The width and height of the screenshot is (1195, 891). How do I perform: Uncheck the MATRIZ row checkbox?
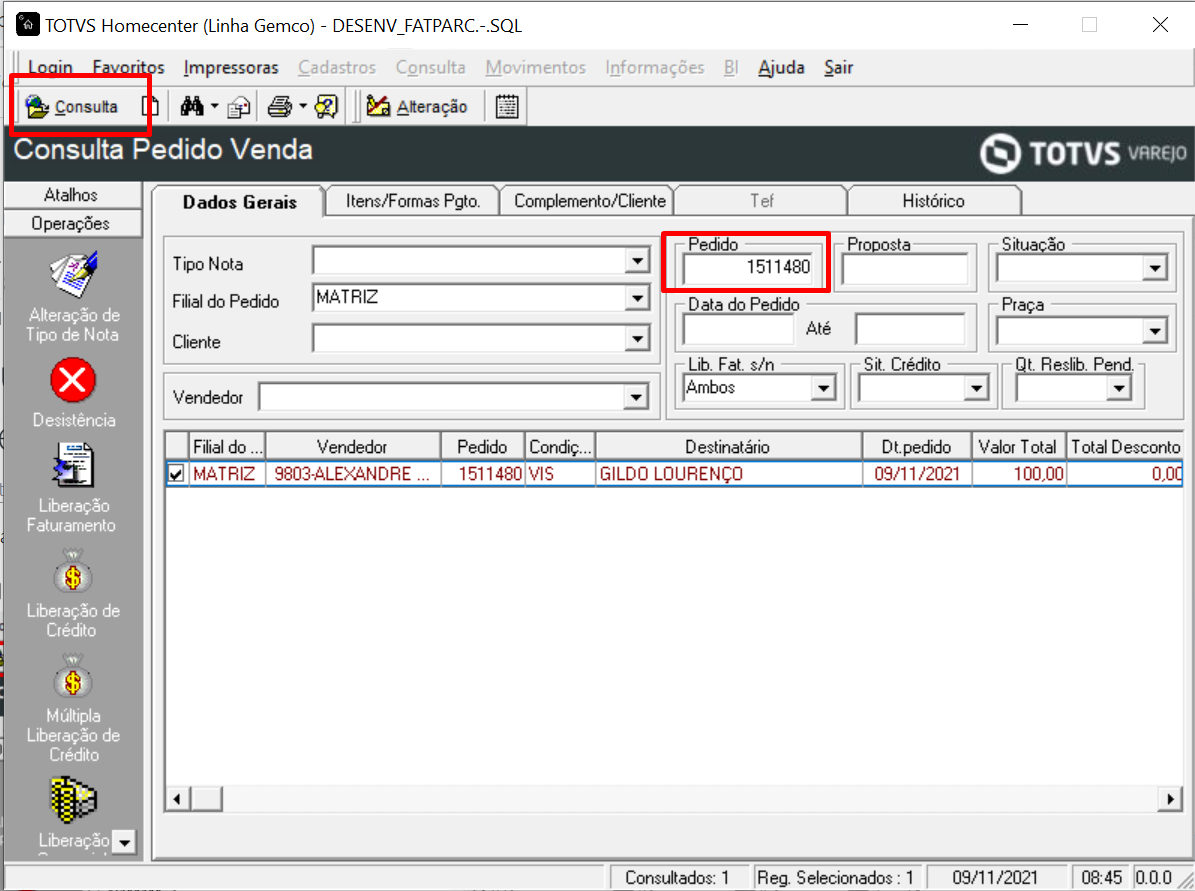(x=176, y=474)
